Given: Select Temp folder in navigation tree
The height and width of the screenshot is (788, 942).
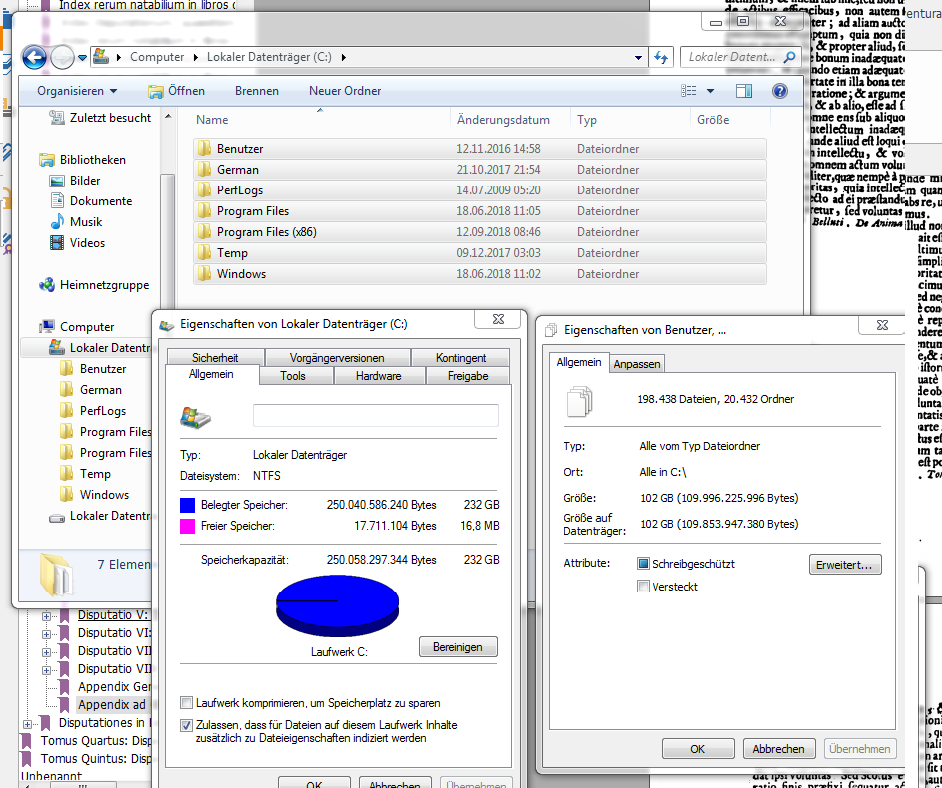Looking at the screenshot, I should pyautogui.click(x=95, y=474).
